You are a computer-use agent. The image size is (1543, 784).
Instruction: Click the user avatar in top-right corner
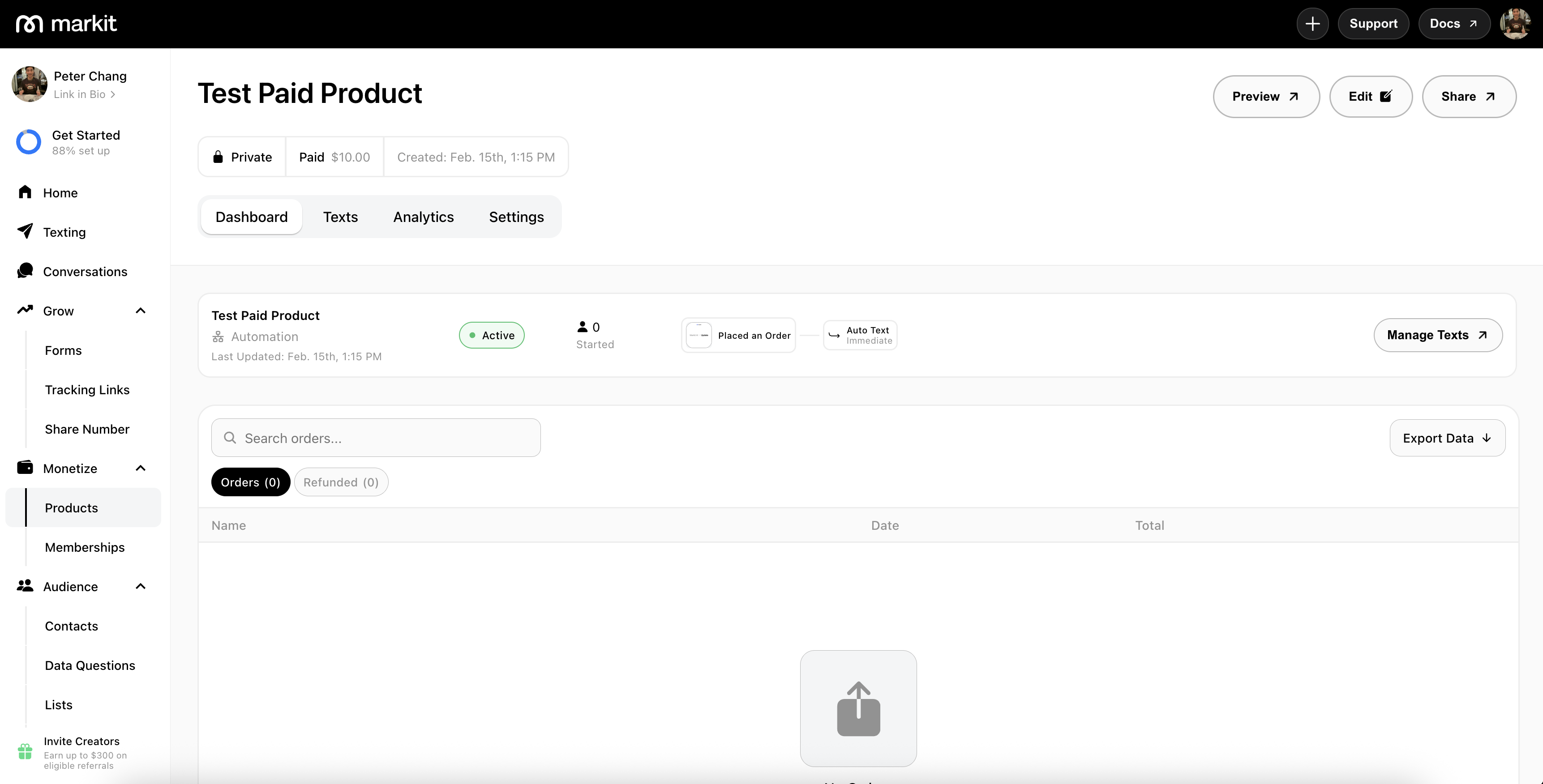[1515, 24]
